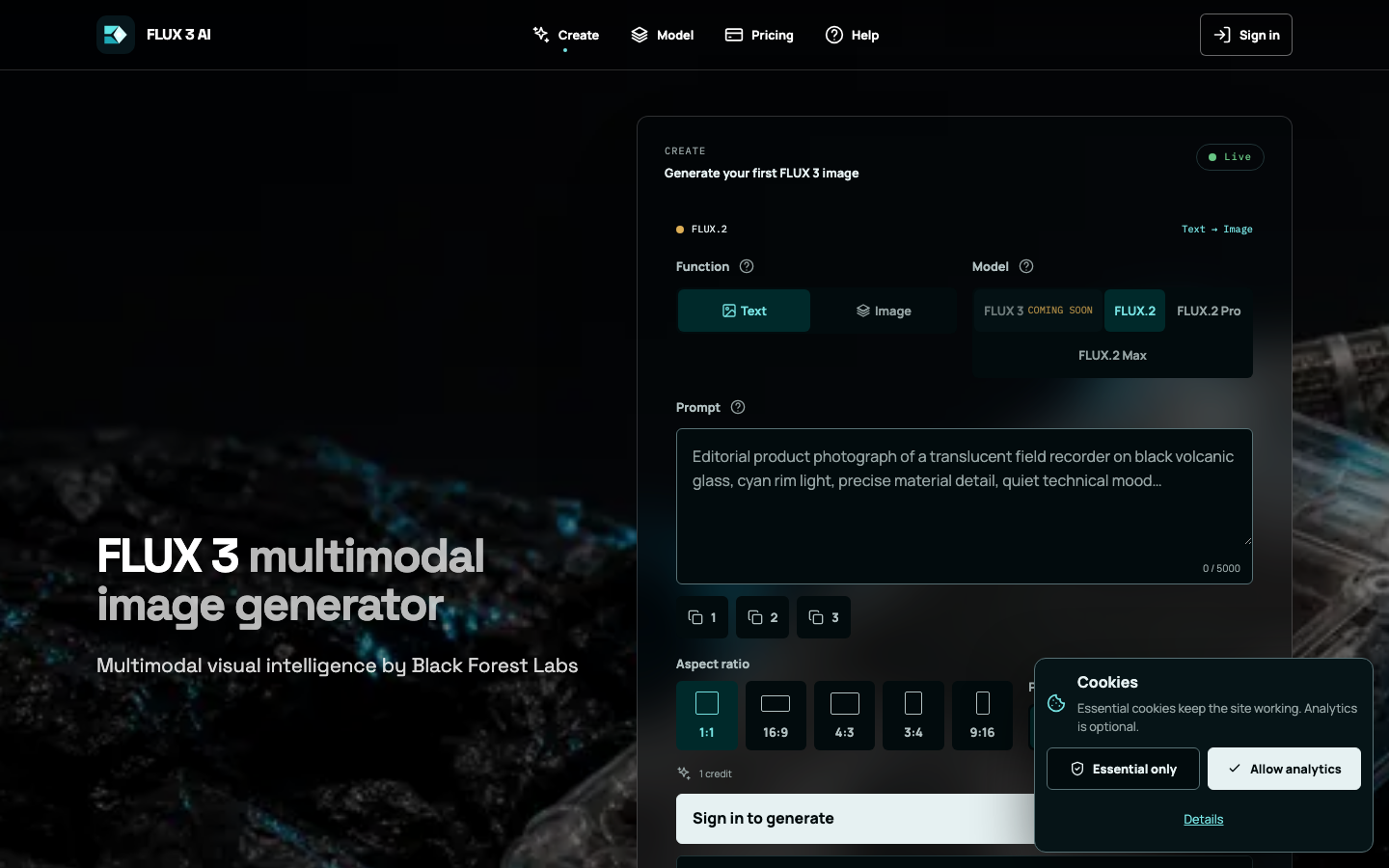1389x868 pixels.
Task: Select the 4:3 aspect ratio
Action: coord(844,716)
